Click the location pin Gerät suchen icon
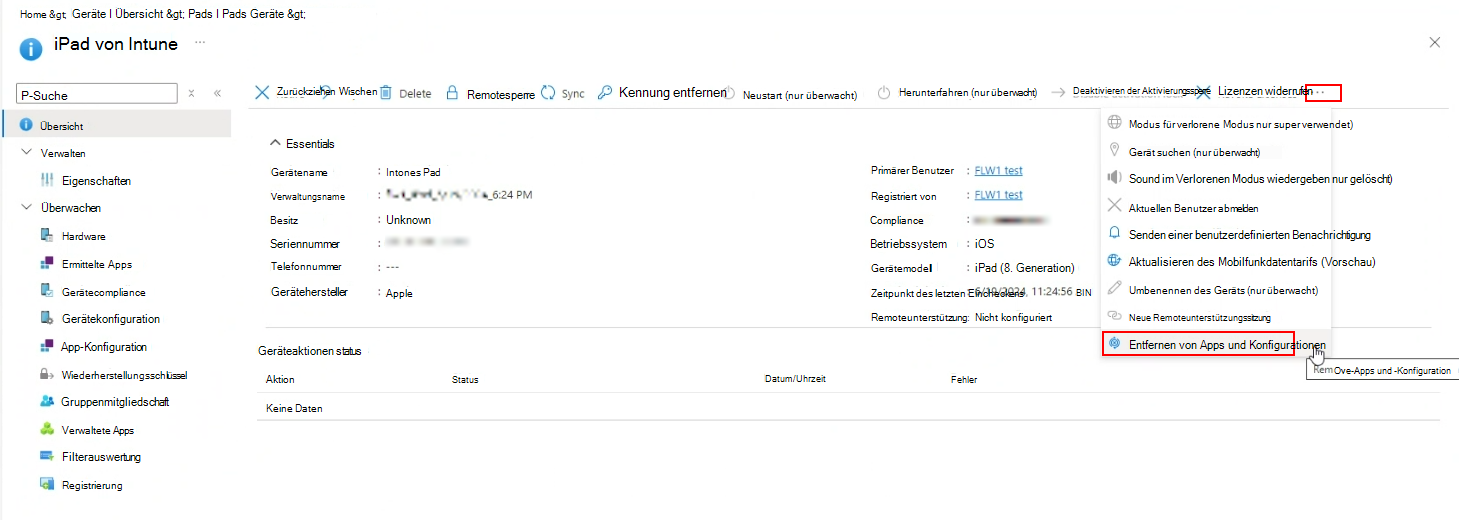The width and height of the screenshot is (1459, 520). (x=1115, y=151)
